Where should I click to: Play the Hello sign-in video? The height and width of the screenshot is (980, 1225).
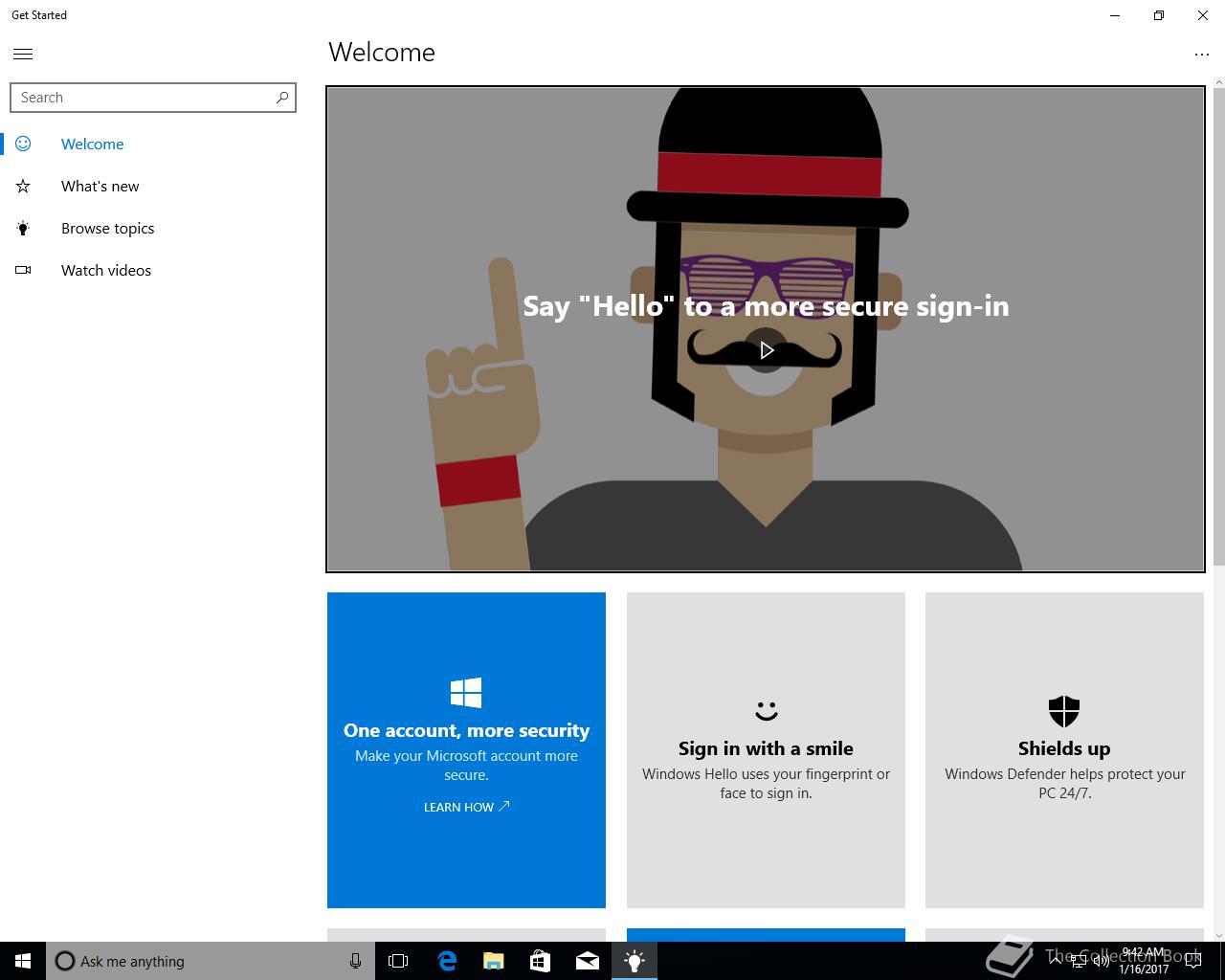(x=766, y=350)
